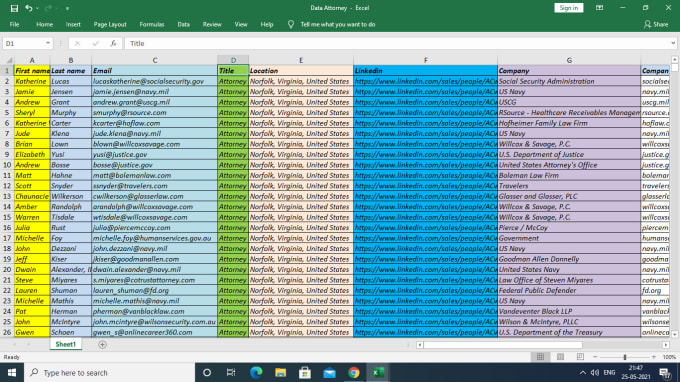The image size is (680, 382).
Task: Click the Redo arrow icon
Action: [48, 8]
